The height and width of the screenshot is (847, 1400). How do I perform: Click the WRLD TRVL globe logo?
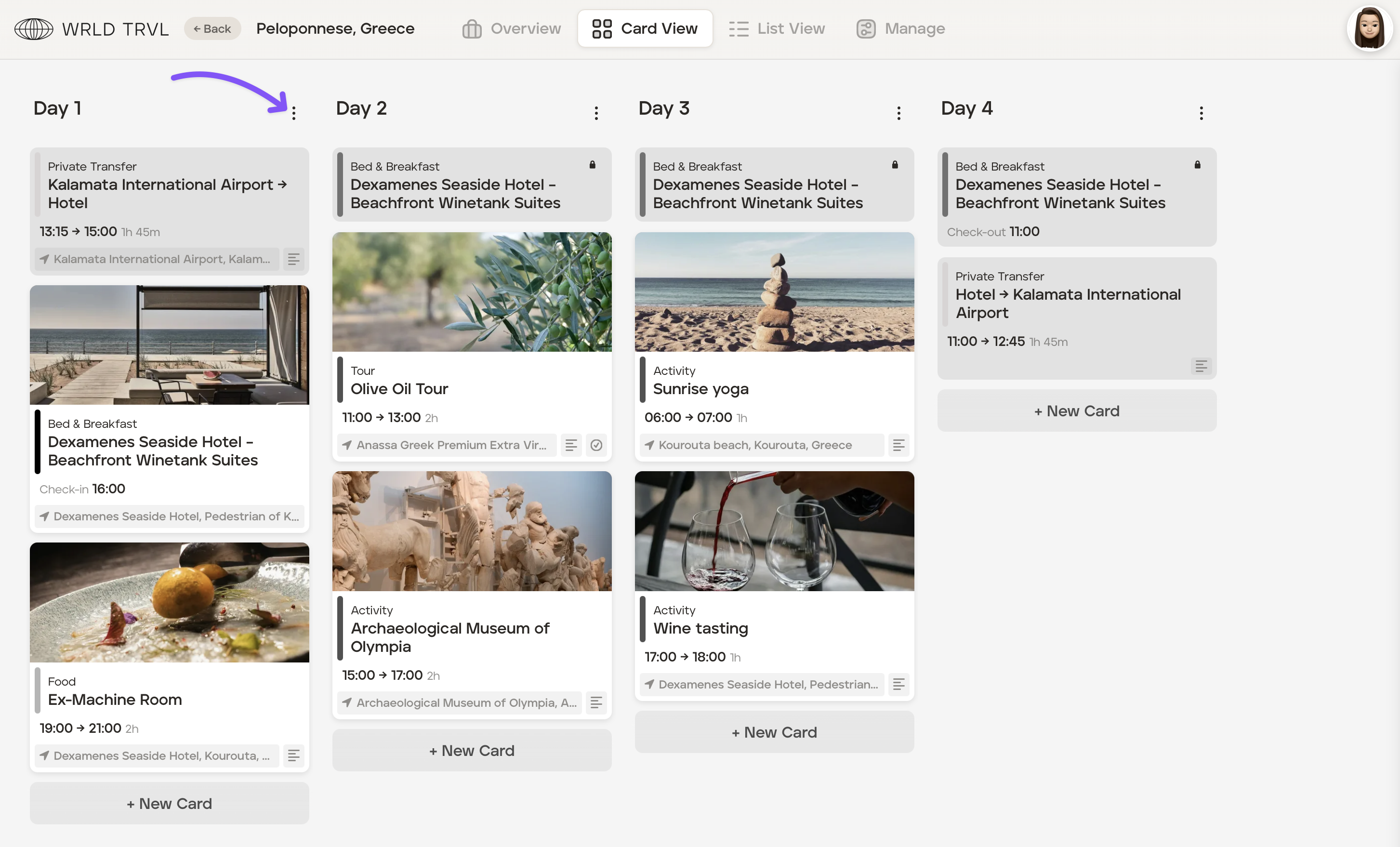point(34,28)
